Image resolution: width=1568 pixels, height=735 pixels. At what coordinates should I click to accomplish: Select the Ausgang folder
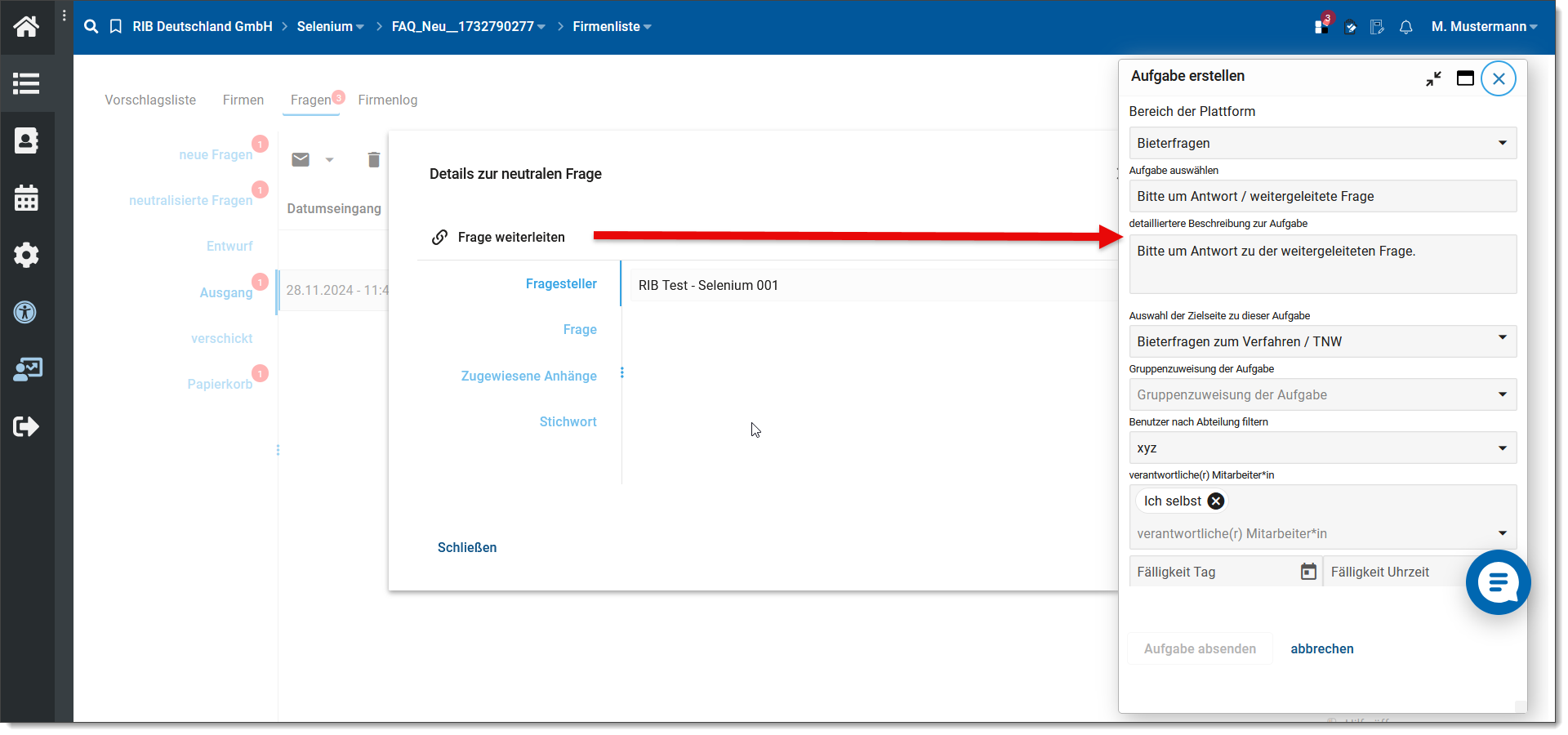226,292
